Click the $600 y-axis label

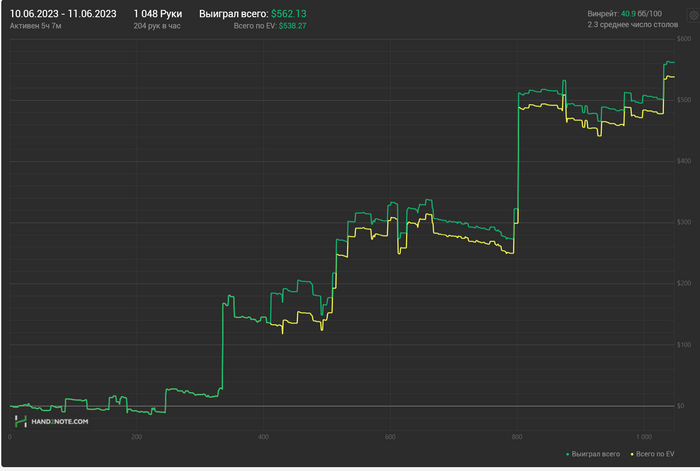point(684,39)
